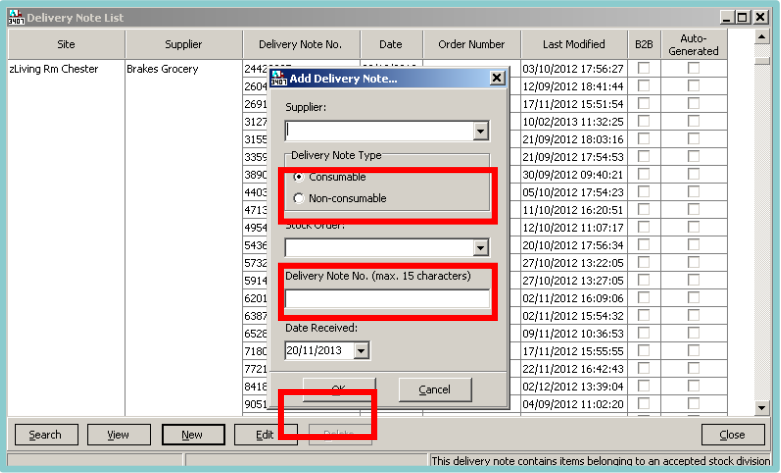
Task: Click the Supplier column header
Action: pyautogui.click(x=183, y=44)
